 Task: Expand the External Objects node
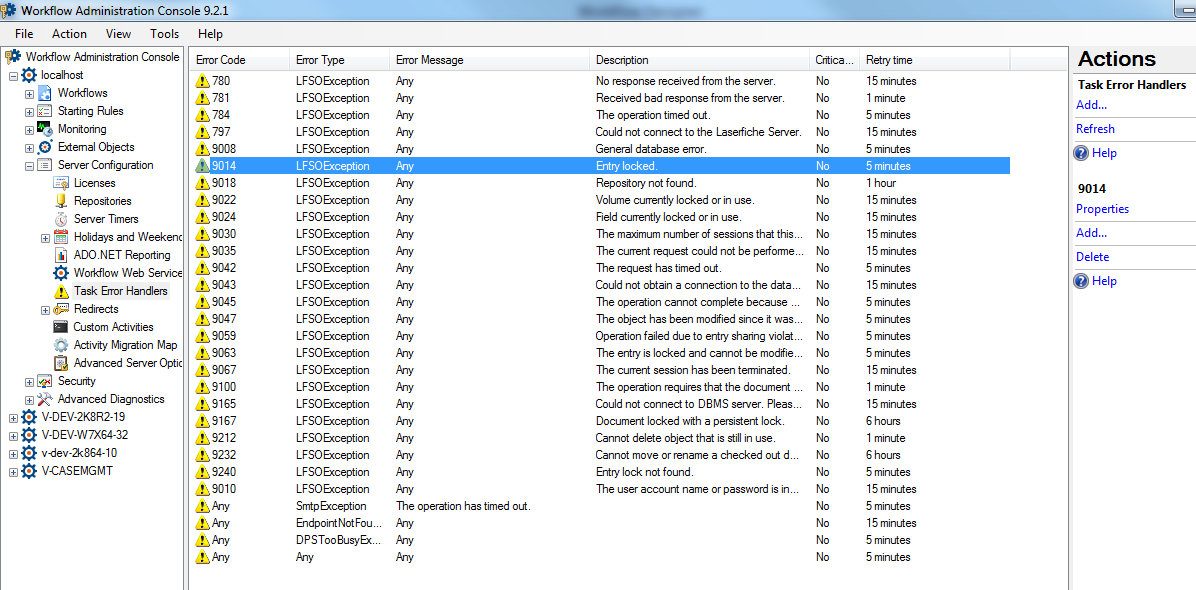(29, 148)
